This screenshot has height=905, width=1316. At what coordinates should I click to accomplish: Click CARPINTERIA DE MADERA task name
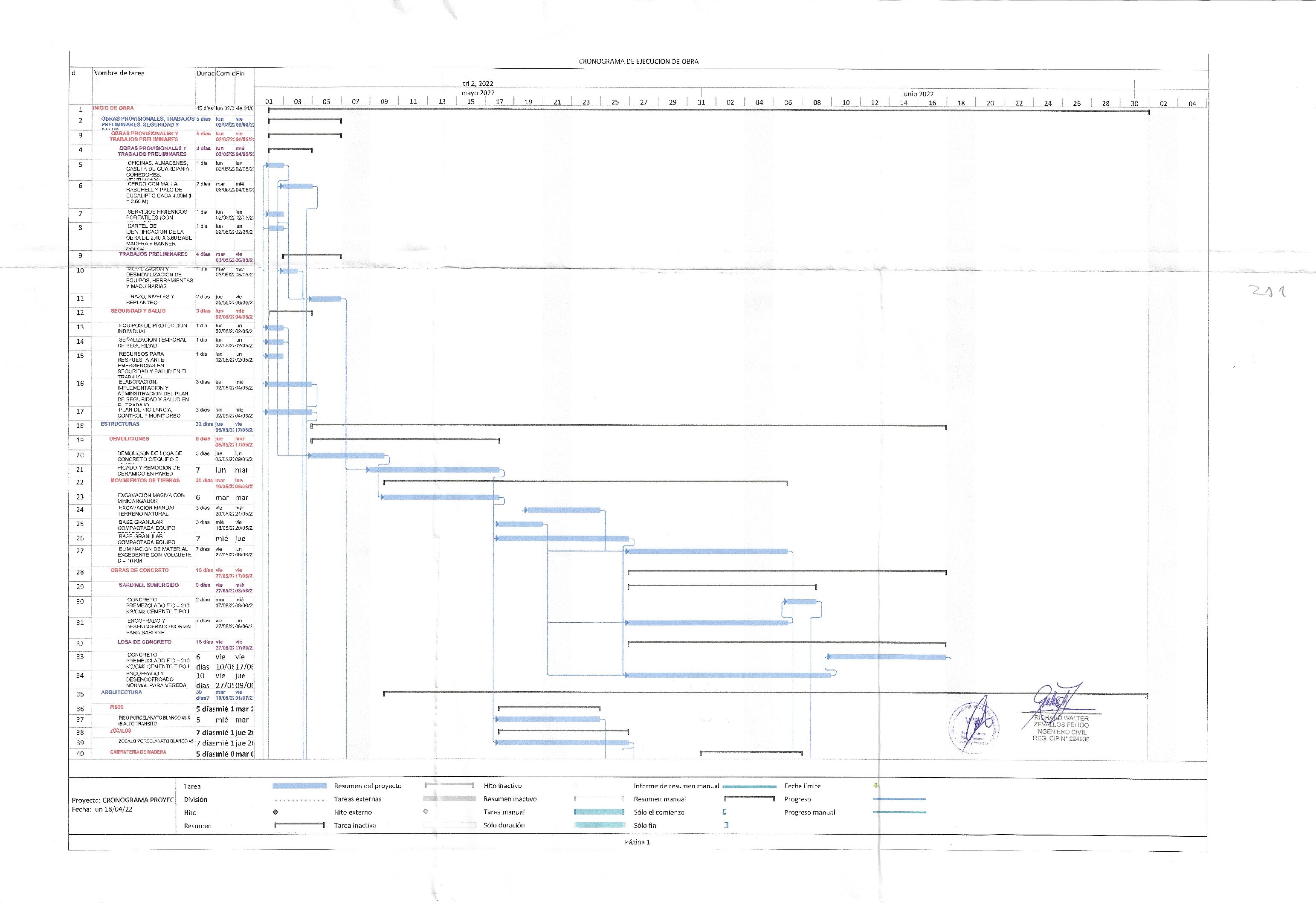click(138, 752)
